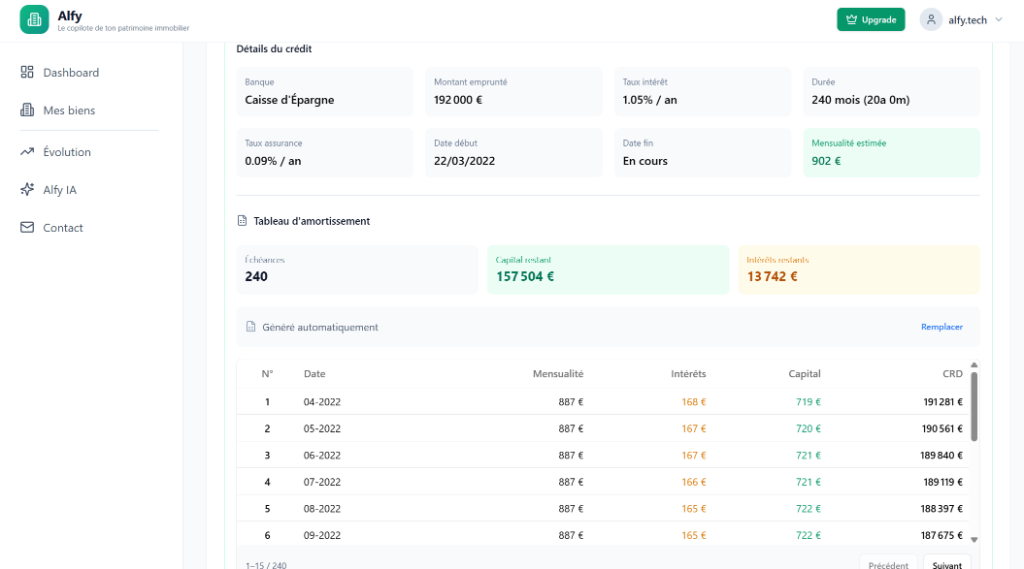The image size is (1024, 569).
Task: Select row date 08-2022
Action: 322,508
